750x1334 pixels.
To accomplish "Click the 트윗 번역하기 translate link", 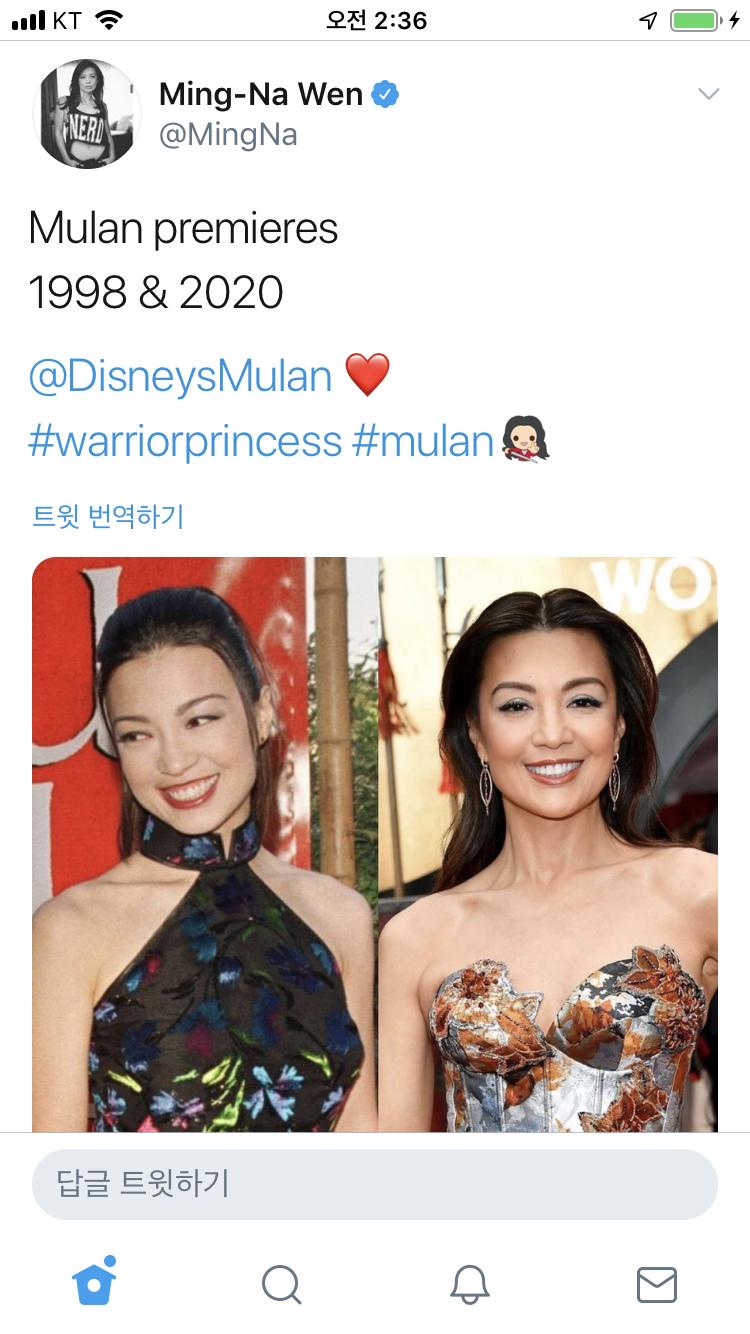I will coord(108,516).
